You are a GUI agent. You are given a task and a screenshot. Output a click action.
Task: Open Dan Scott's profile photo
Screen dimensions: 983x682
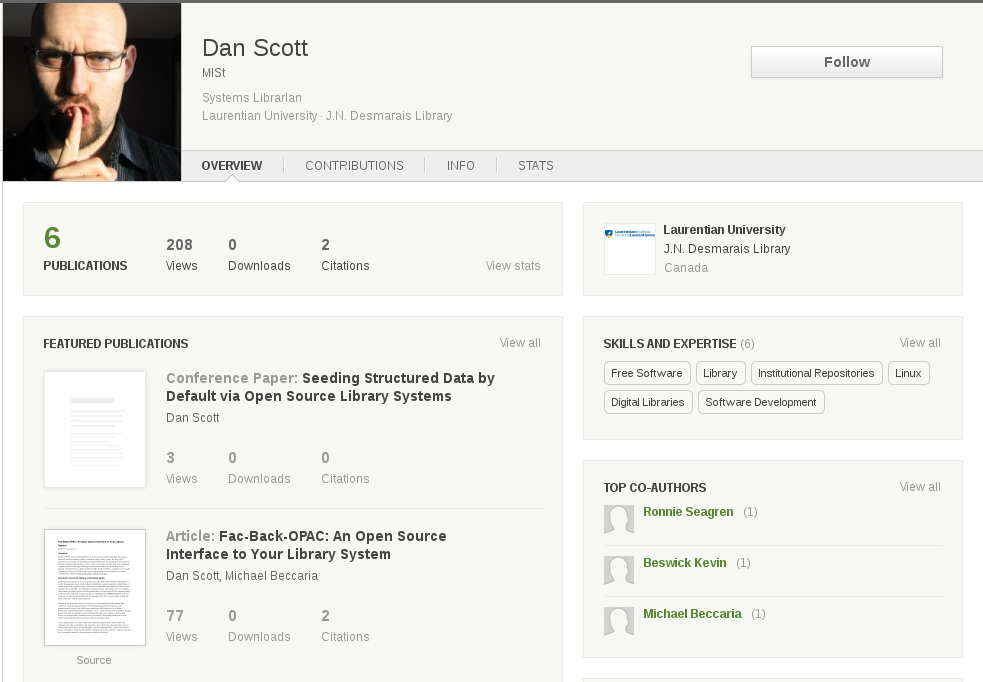point(92,92)
